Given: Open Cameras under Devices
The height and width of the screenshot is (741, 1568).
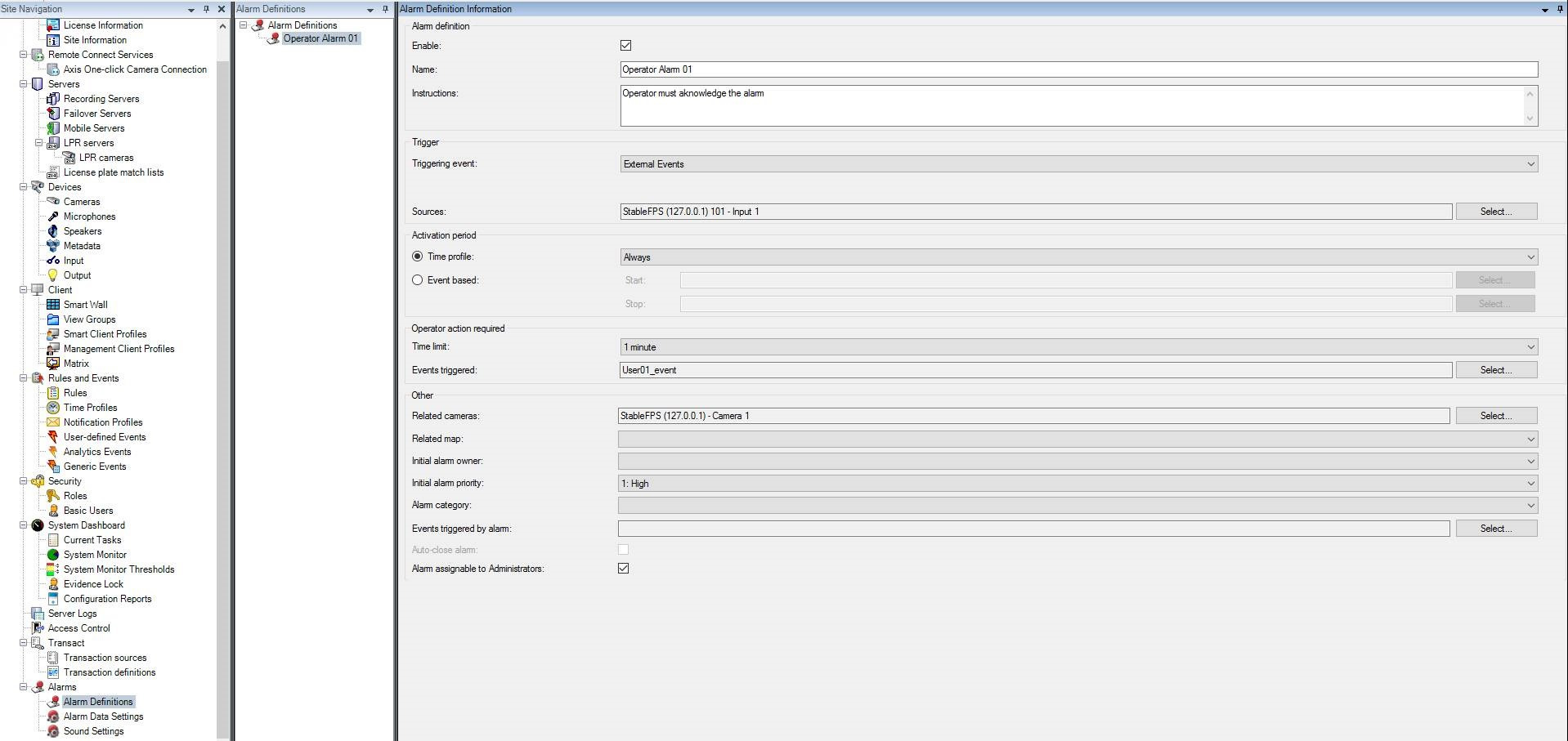Looking at the screenshot, I should [79, 201].
